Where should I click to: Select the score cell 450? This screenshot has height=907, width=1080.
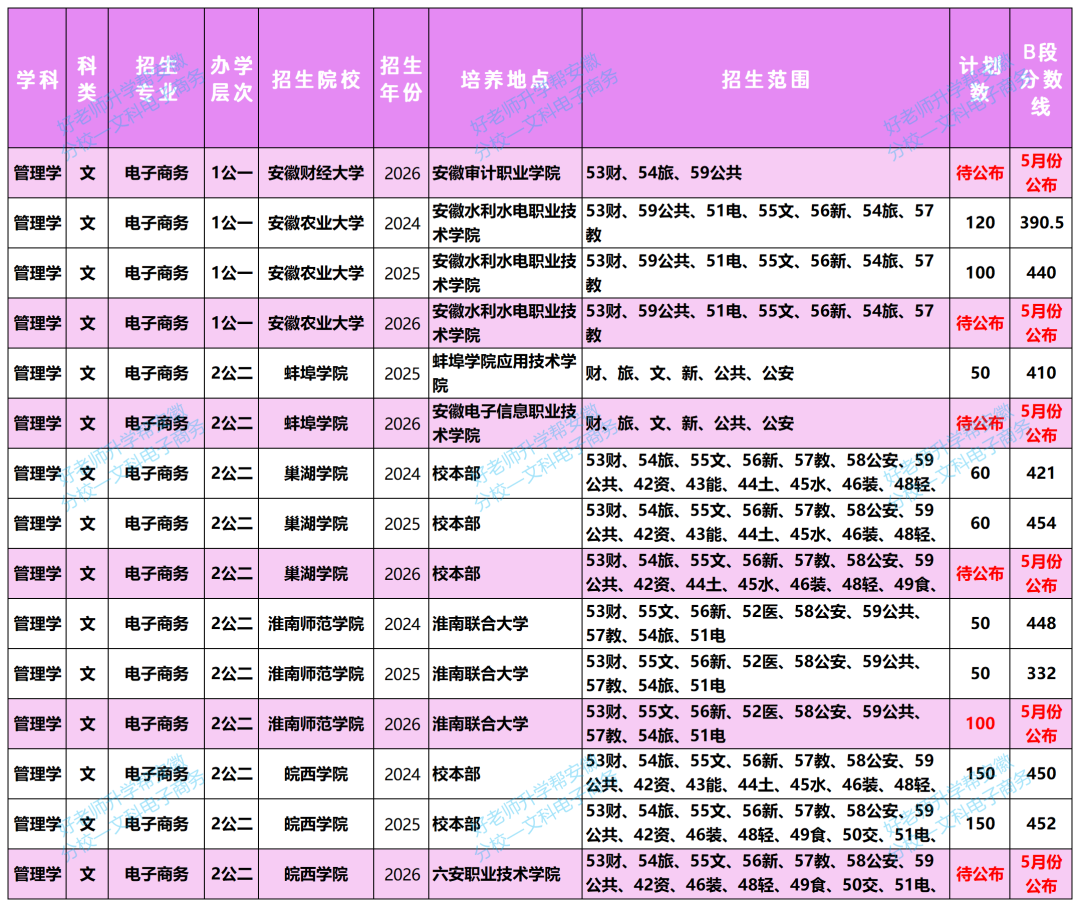point(1041,773)
